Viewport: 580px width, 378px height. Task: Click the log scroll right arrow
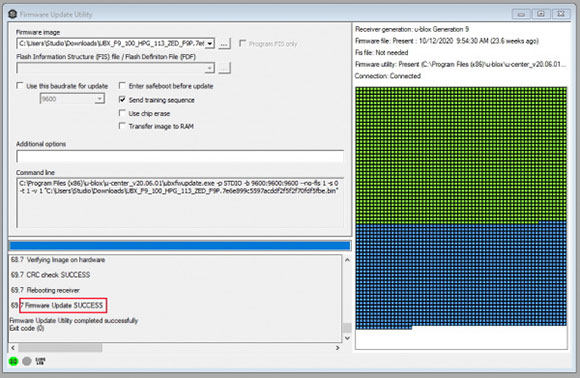coord(337,348)
